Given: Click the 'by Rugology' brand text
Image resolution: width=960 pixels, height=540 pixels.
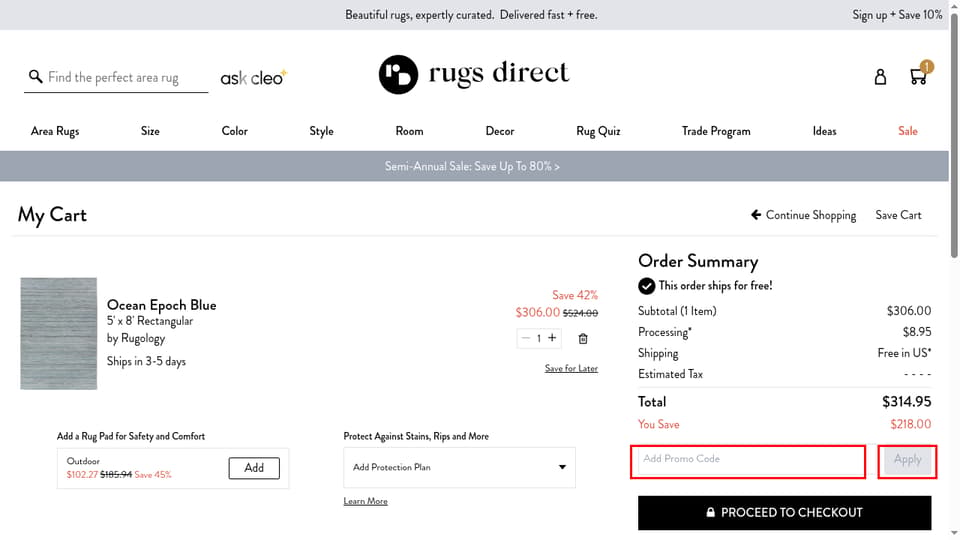Looking at the screenshot, I should tap(136, 338).
